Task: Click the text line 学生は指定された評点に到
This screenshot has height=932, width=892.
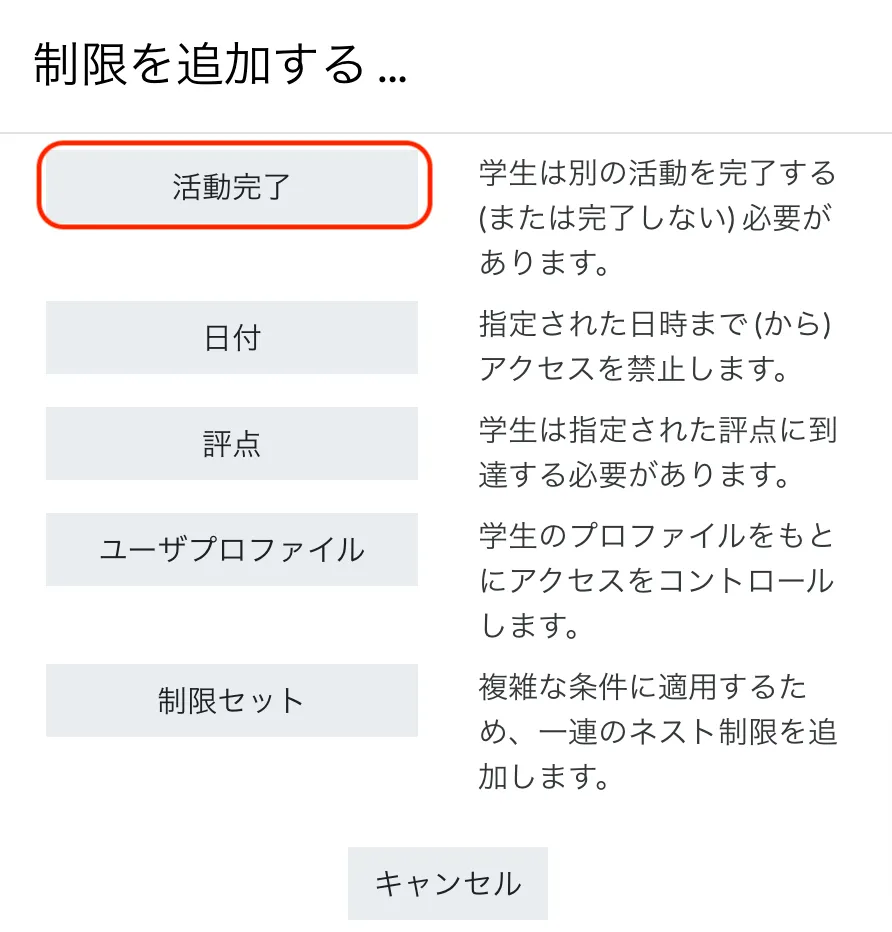Action: [657, 430]
